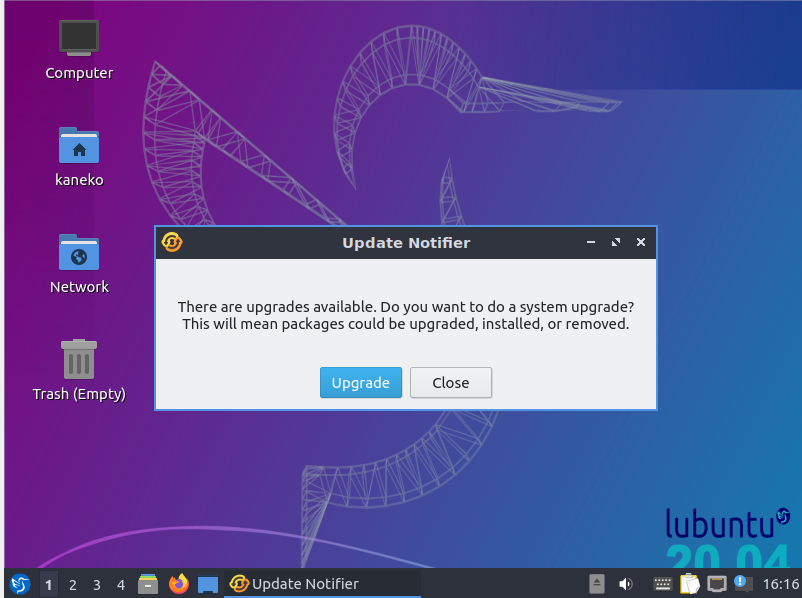The width and height of the screenshot is (802, 598).
Task: Maximize the Update Notifier window
Action: [616, 242]
